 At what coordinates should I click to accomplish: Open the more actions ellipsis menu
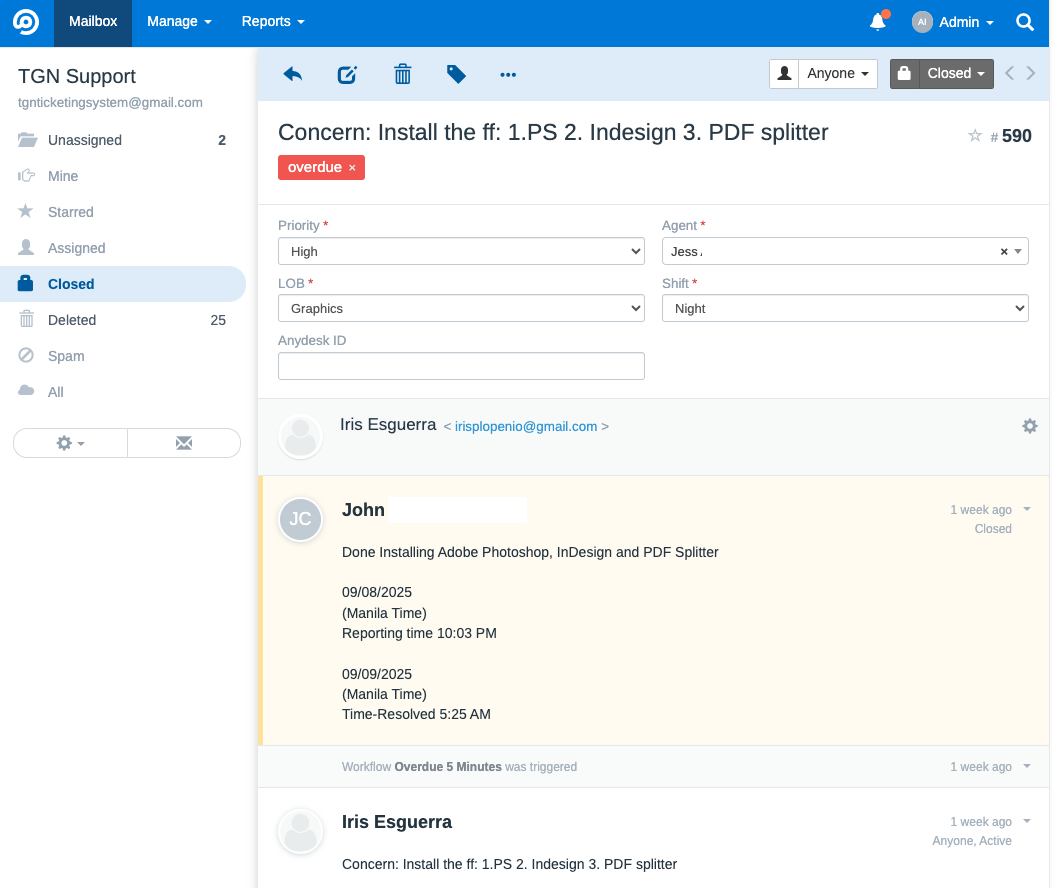click(508, 74)
